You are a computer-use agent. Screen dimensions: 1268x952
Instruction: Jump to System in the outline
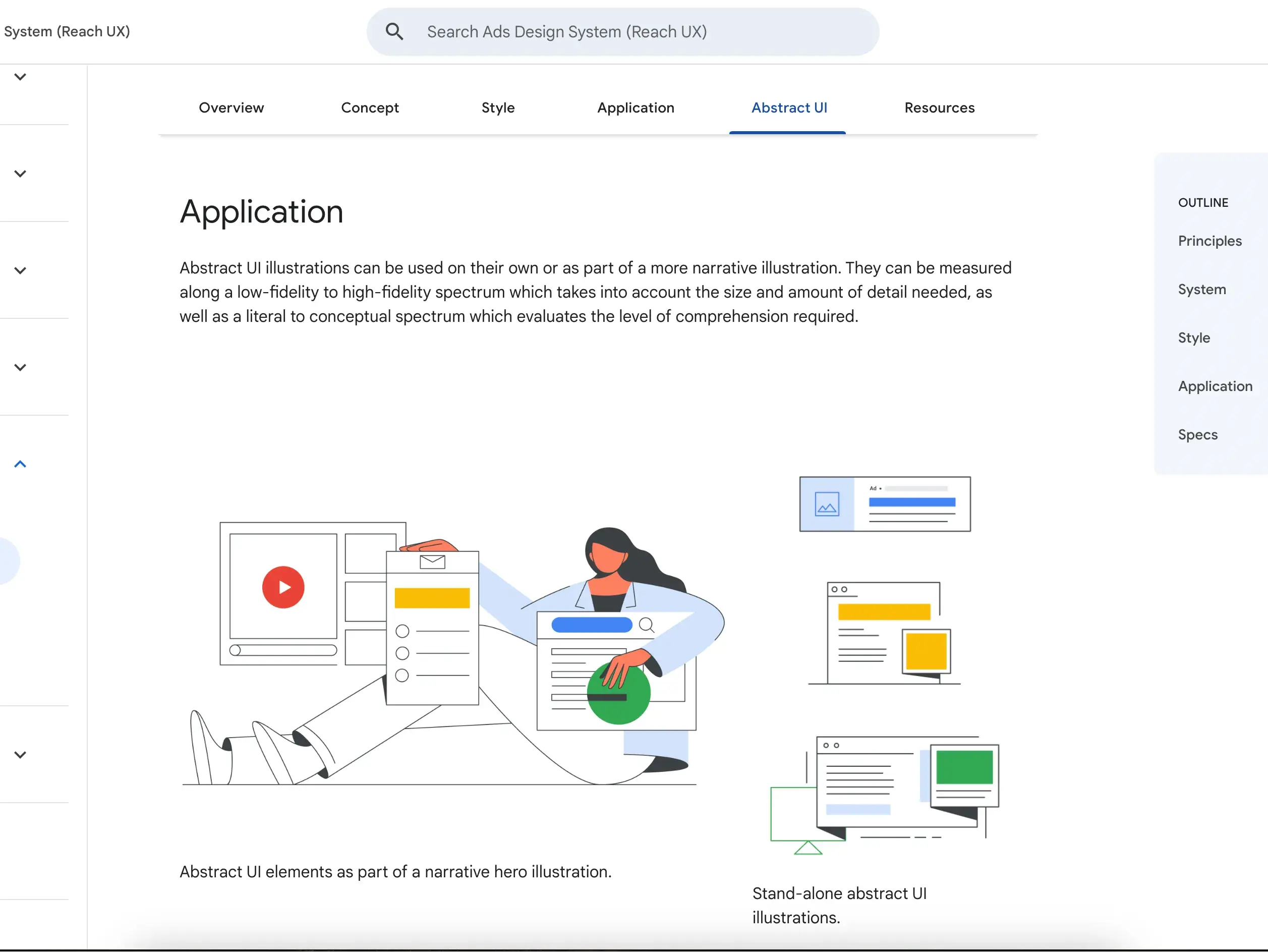(x=1201, y=289)
